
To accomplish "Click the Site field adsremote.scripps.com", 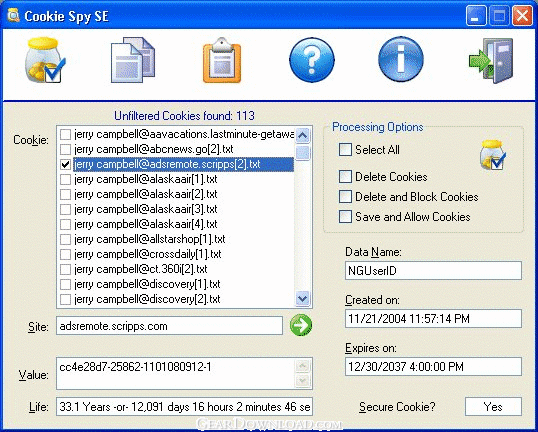I will tap(169, 326).
